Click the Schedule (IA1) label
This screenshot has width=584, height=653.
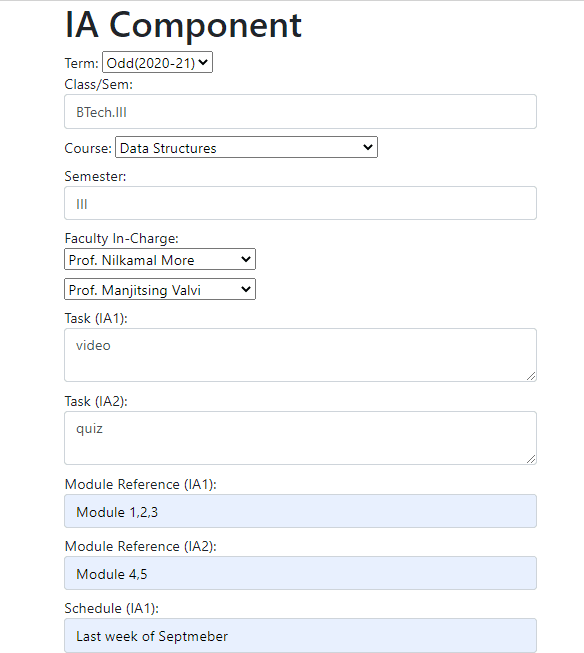click(112, 608)
